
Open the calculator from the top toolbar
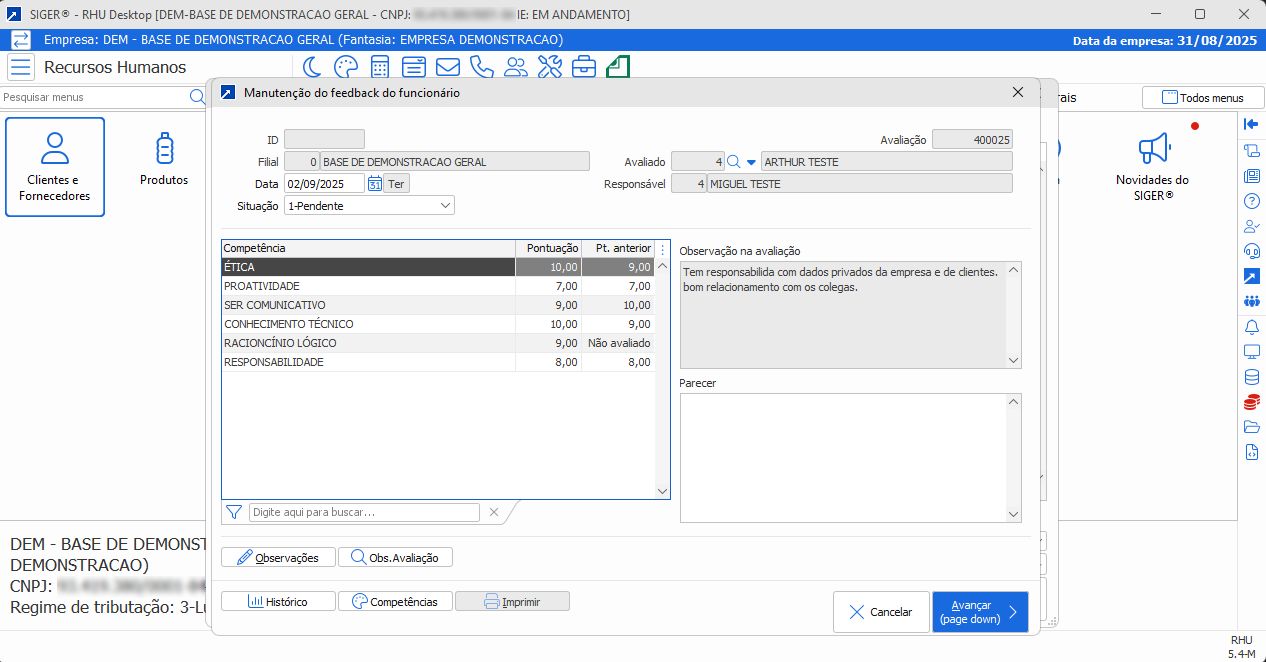(x=380, y=67)
